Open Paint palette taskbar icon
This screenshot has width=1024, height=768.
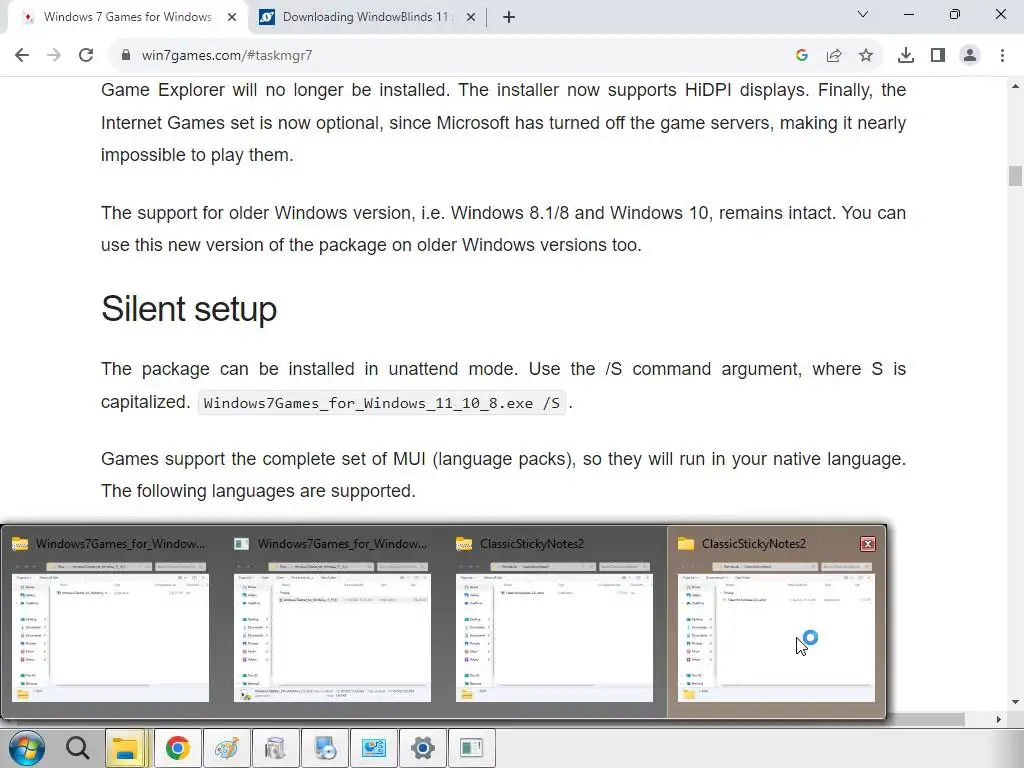(x=227, y=748)
